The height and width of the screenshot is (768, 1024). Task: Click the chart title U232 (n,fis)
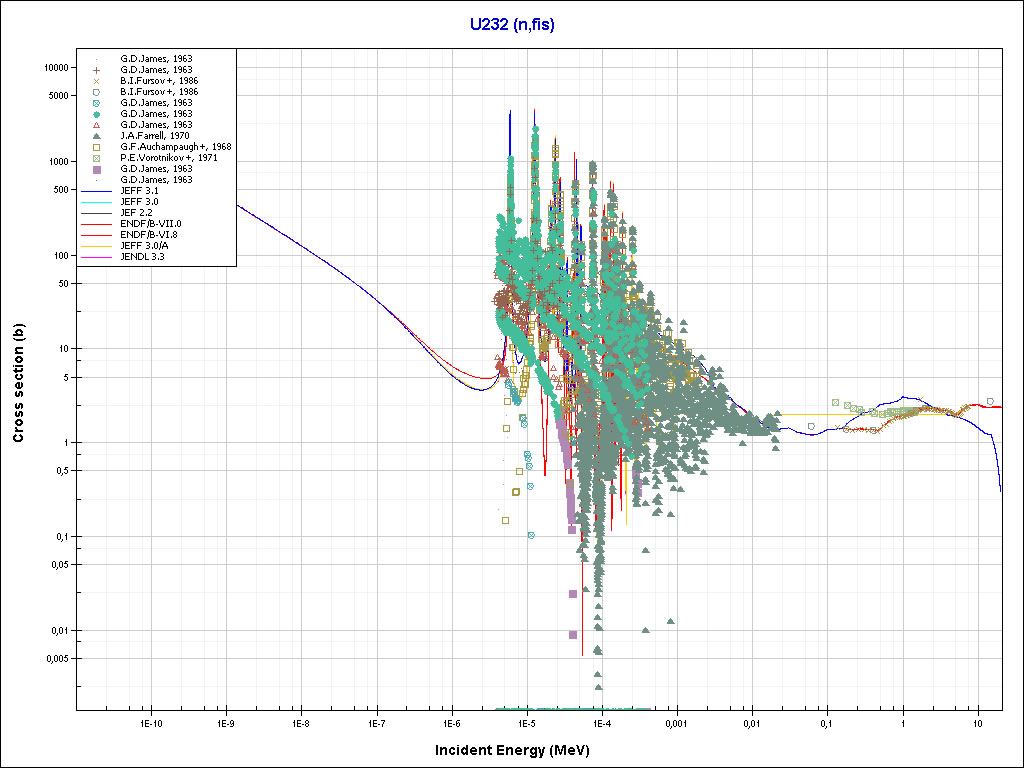click(x=512, y=25)
